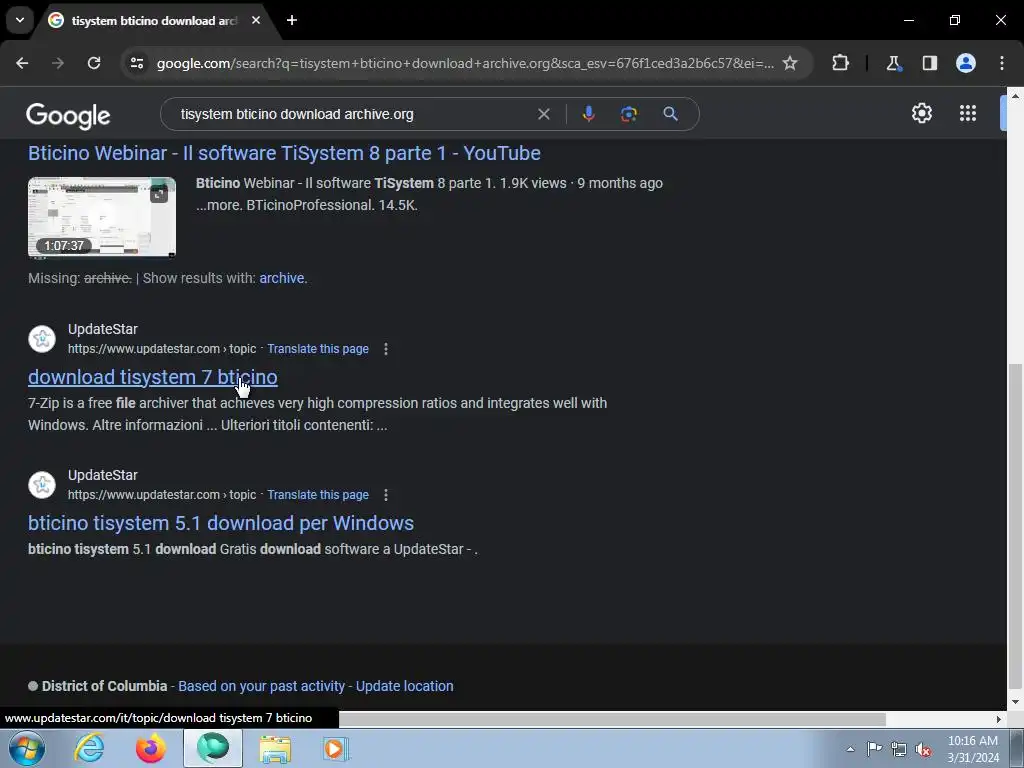
Task: Click UpdateStar favicon of tisystem 7 result
Action: [x=42, y=339]
